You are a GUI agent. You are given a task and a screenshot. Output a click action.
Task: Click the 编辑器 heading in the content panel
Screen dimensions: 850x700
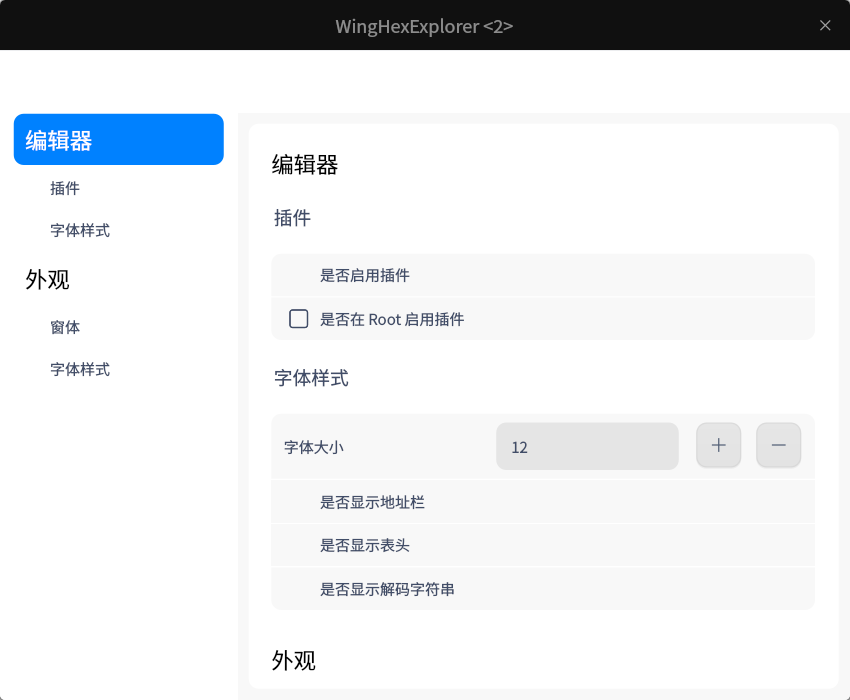[x=305, y=164]
